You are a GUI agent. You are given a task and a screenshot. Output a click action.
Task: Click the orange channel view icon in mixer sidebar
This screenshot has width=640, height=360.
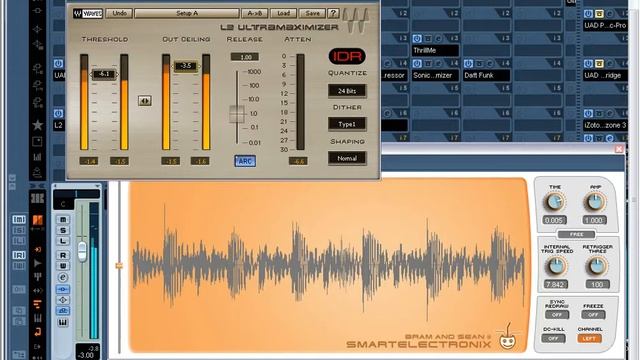tap(37, 220)
